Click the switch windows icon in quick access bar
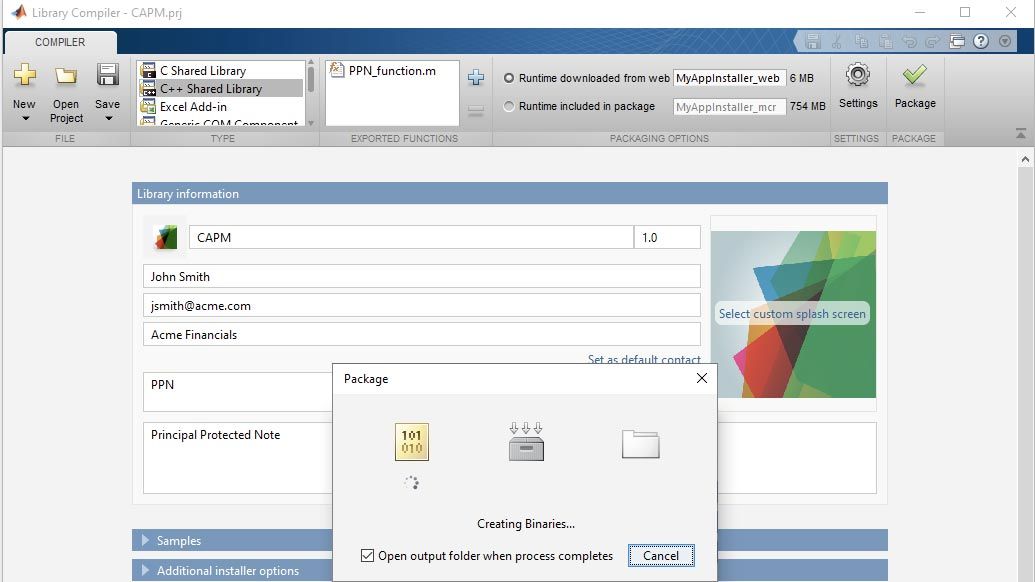 click(x=957, y=41)
